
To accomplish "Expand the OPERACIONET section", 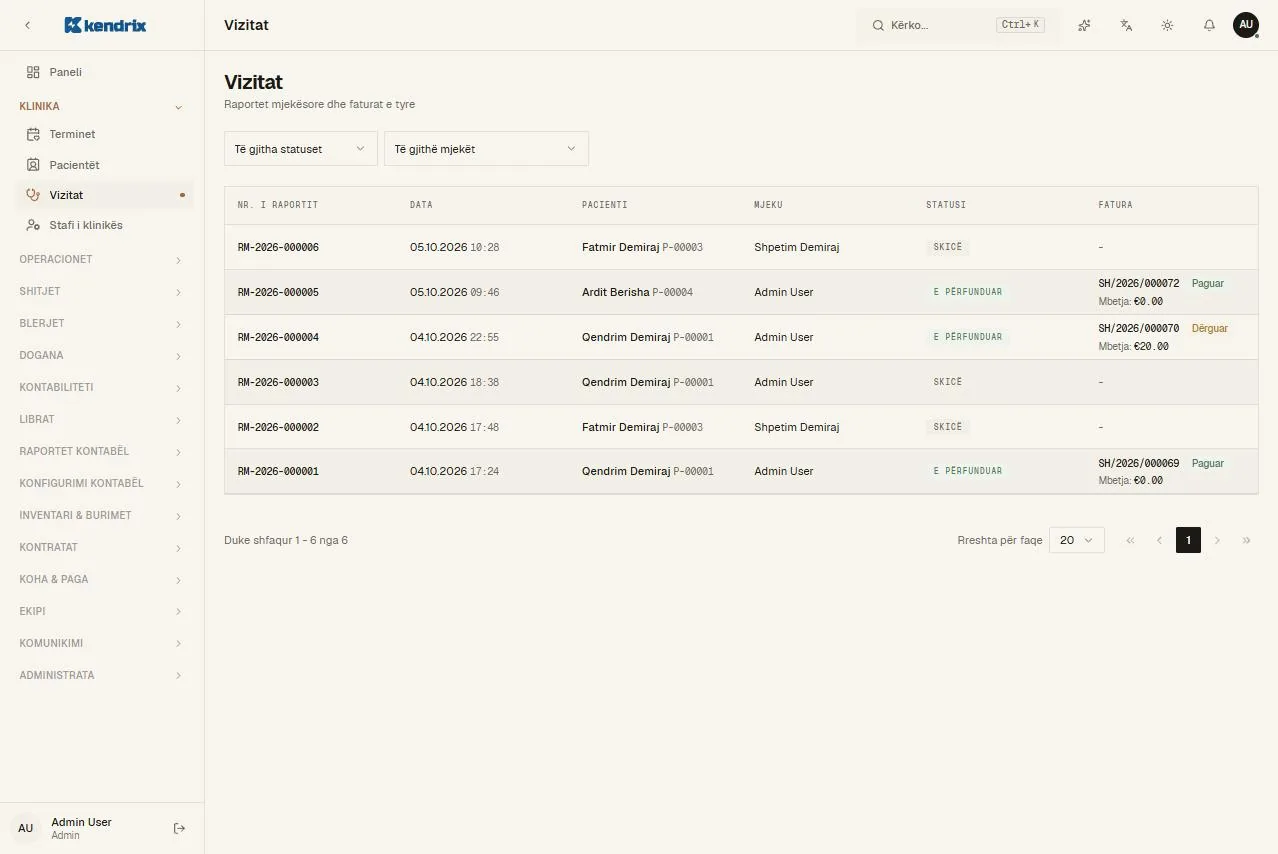I will pos(102,260).
